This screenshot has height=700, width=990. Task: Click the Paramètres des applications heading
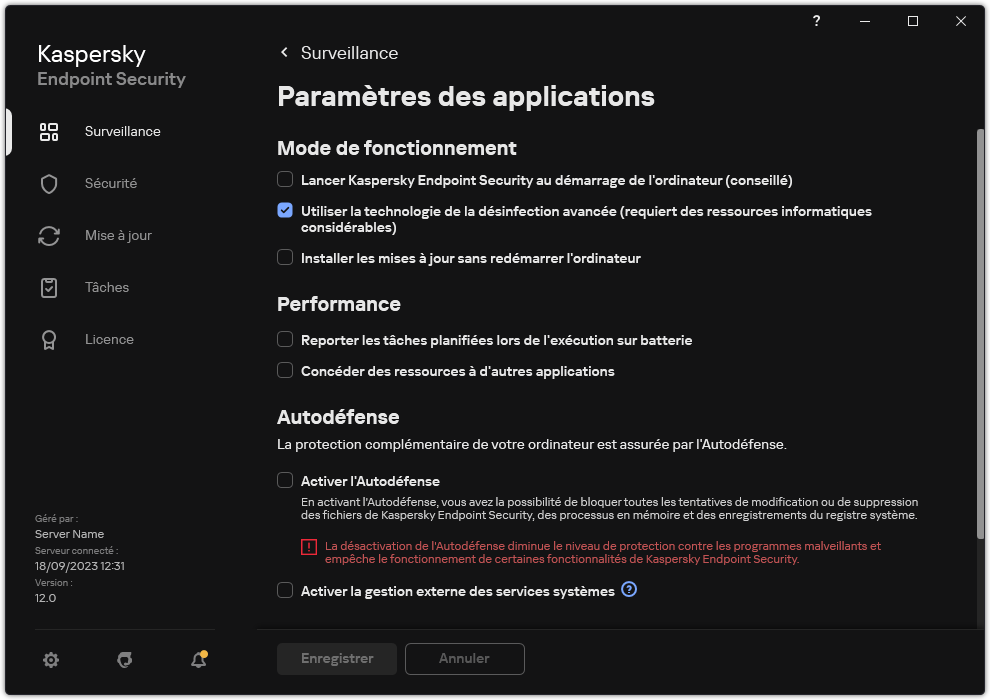(x=466, y=97)
